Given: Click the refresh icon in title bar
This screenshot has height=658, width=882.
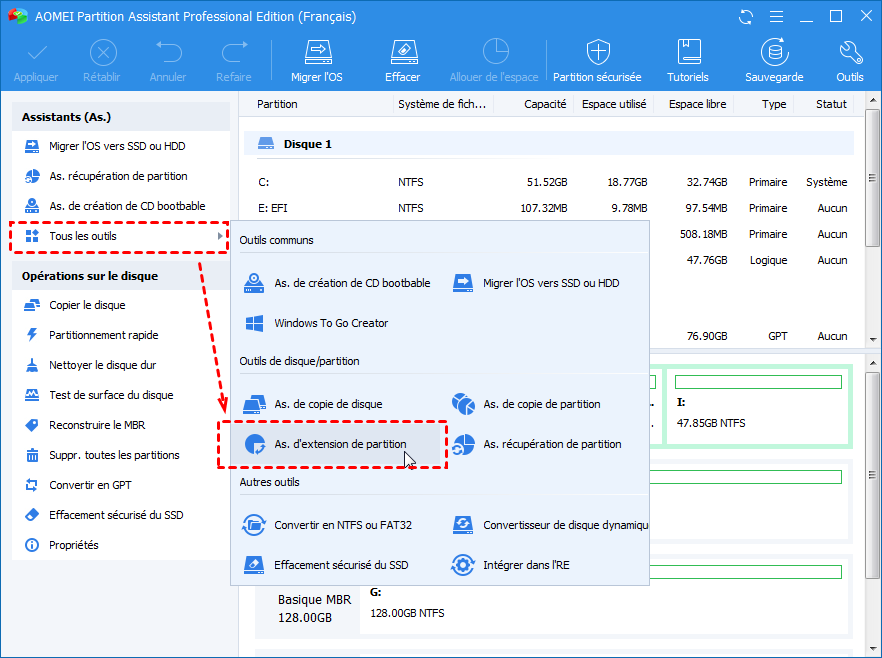Looking at the screenshot, I should coord(746,17).
